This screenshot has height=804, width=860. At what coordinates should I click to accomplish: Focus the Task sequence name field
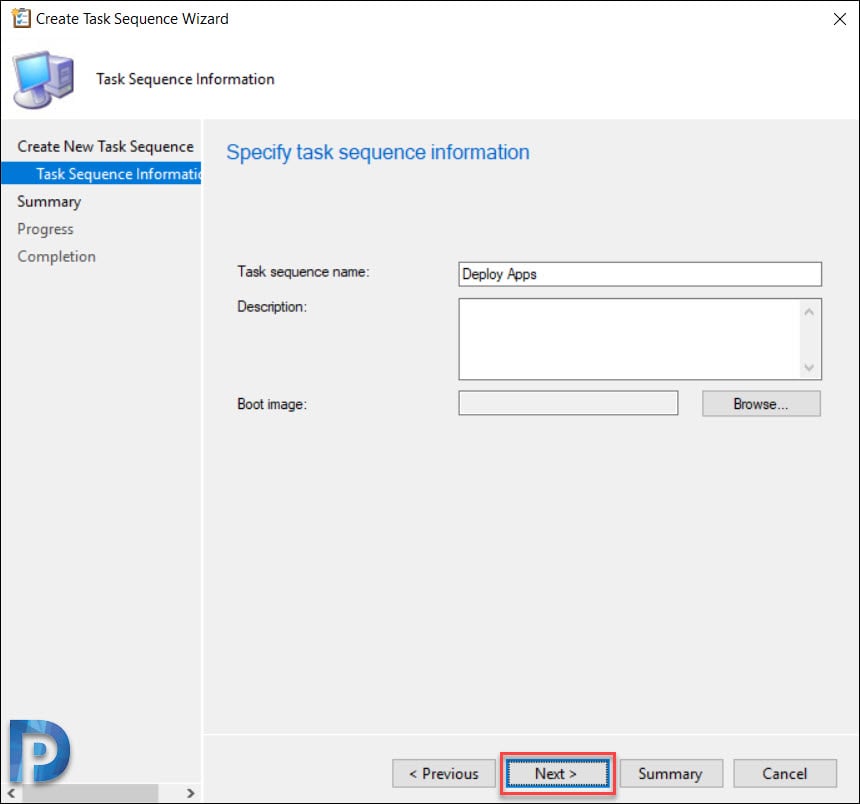point(640,274)
